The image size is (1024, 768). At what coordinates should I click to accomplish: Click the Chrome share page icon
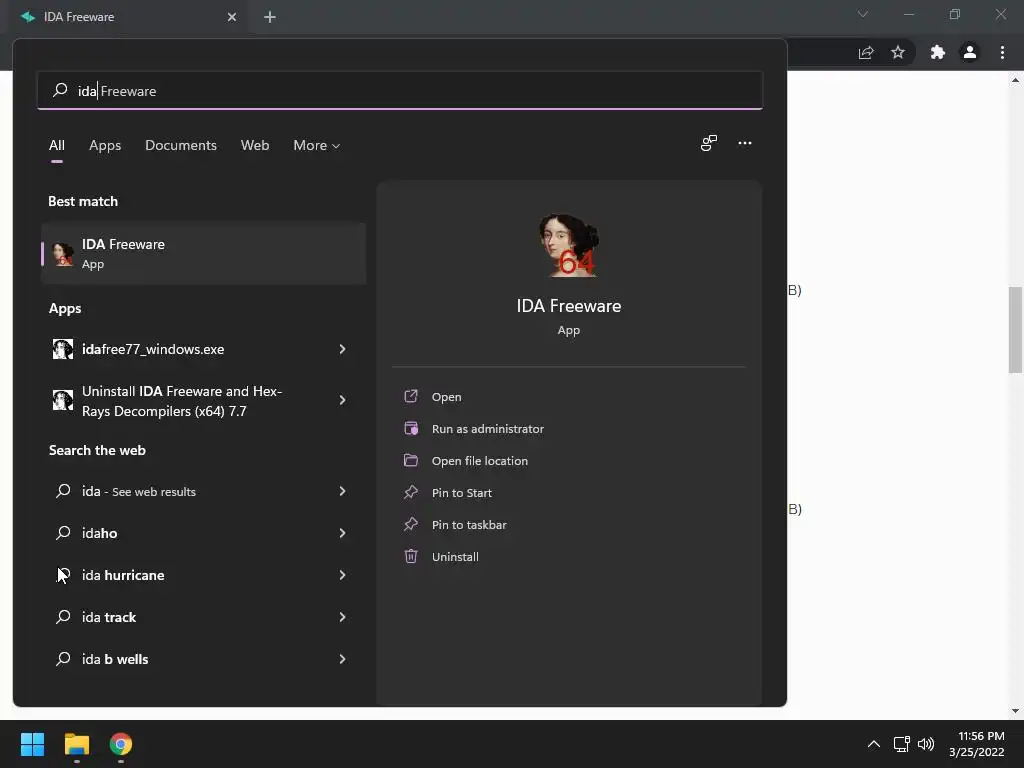(x=866, y=52)
